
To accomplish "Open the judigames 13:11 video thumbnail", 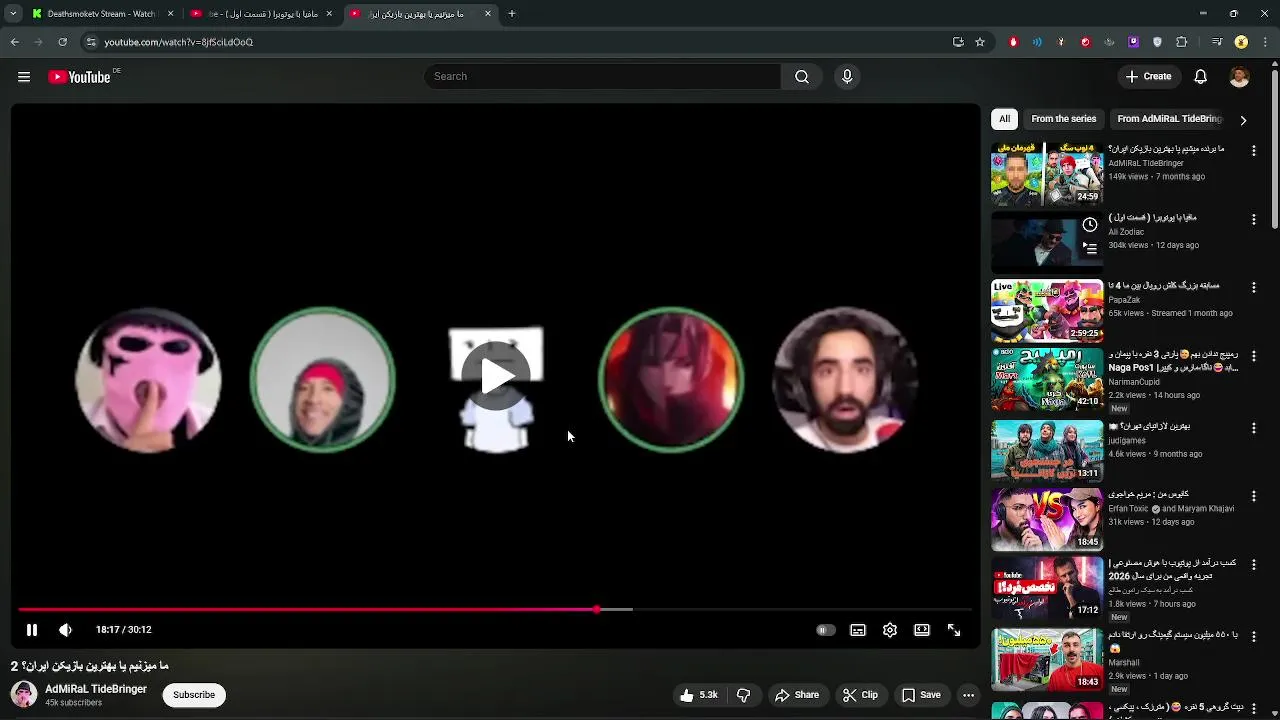I will pyautogui.click(x=1047, y=450).
